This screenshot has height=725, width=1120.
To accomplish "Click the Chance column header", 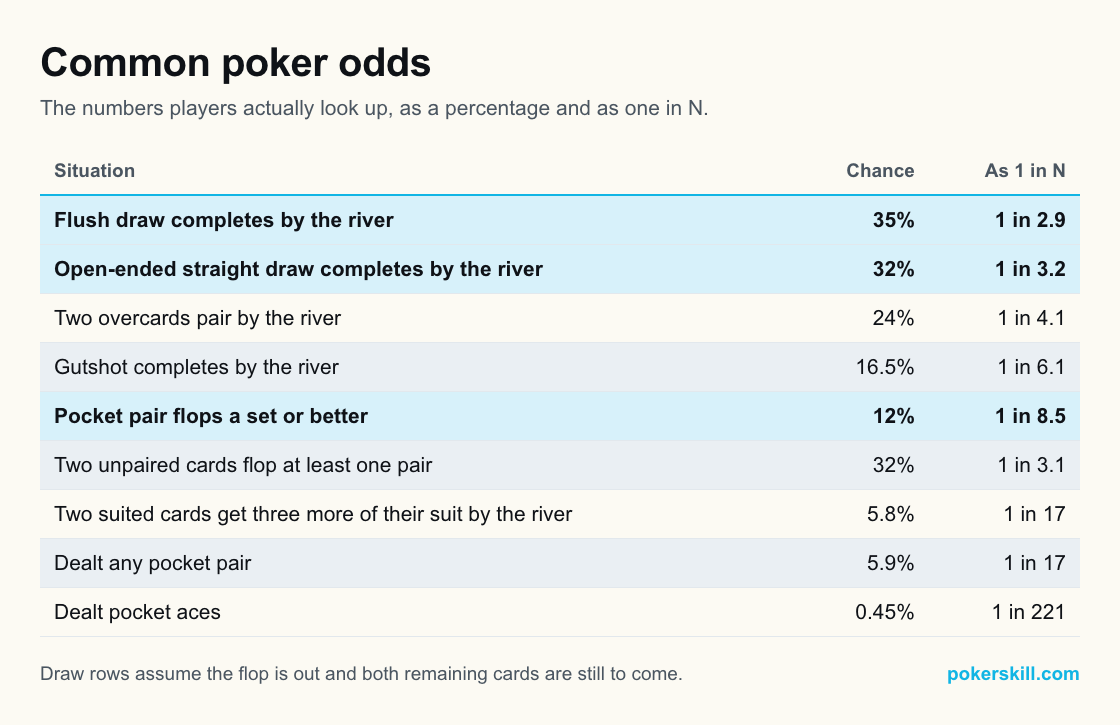I will tap(880, 171).
